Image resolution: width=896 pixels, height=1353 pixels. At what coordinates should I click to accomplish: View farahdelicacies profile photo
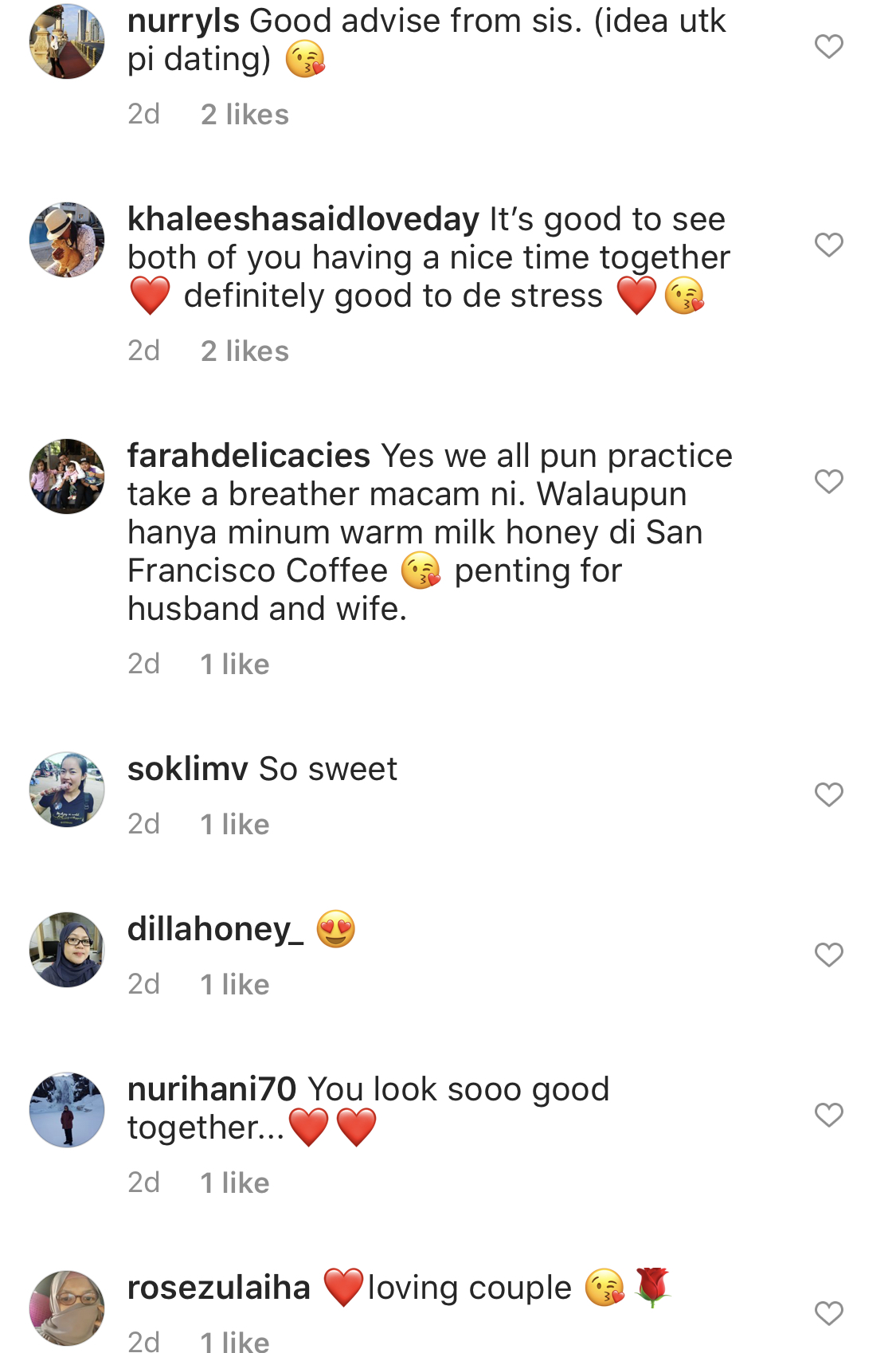pos(67,476)
